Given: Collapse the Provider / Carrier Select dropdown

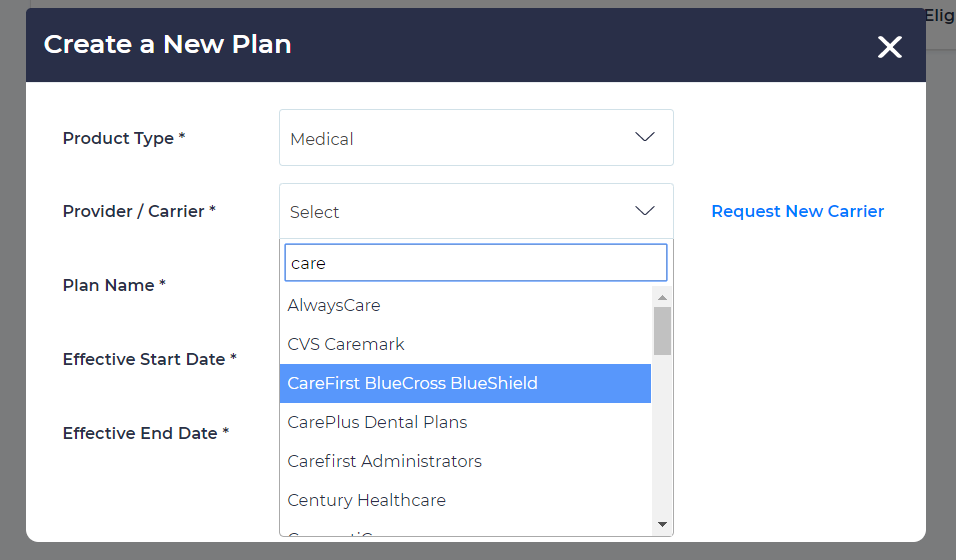Looking at the screenshot, I should 475,212.
